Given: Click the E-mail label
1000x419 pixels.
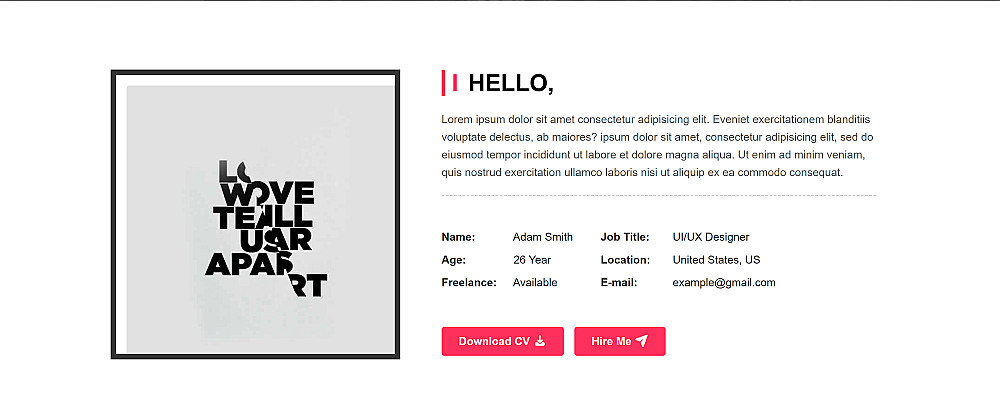Looking at the screenshot, I should pyautogui.click(x=619, y=283).
